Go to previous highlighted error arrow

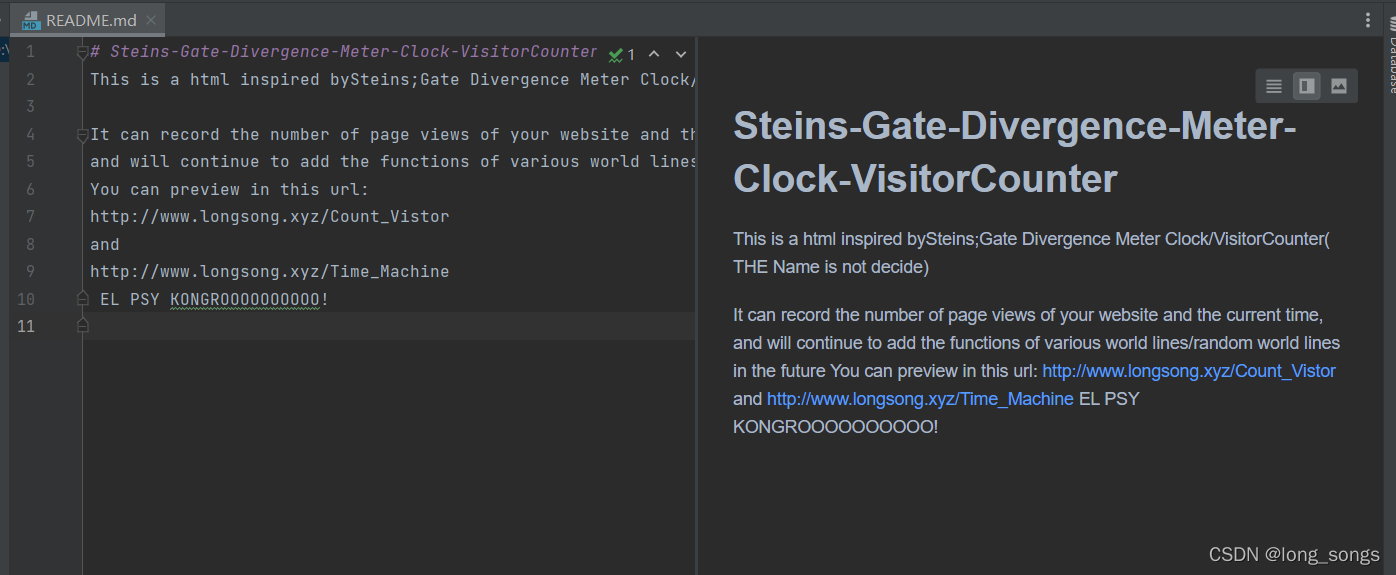click(x=654, y=54)
